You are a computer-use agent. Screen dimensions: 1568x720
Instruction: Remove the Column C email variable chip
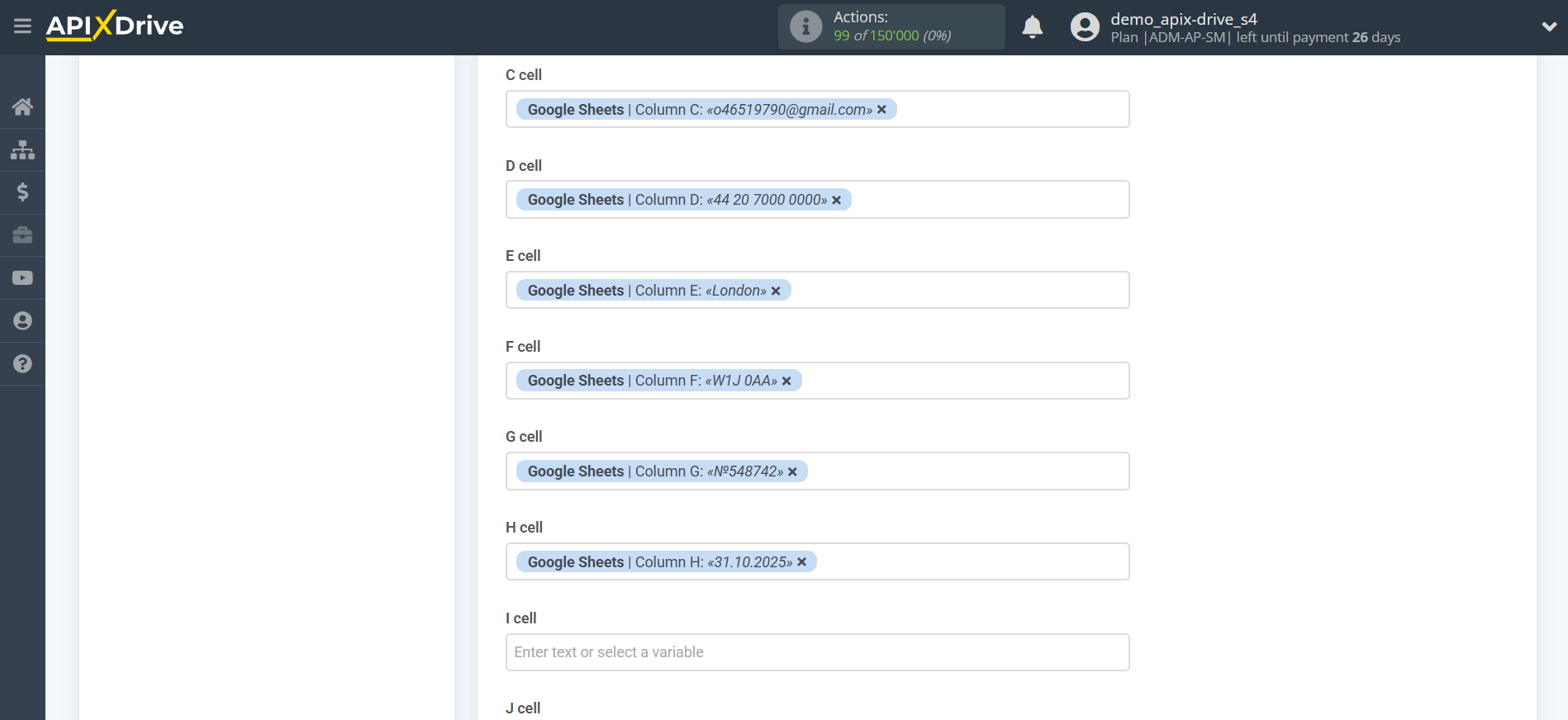tap(881, 109)
